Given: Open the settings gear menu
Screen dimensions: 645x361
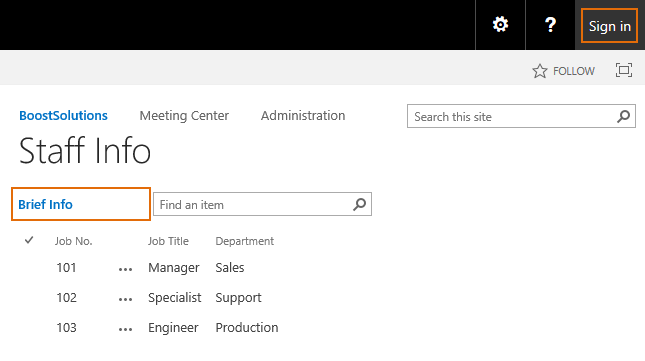Looking at the screenshot, I should 500,25.
